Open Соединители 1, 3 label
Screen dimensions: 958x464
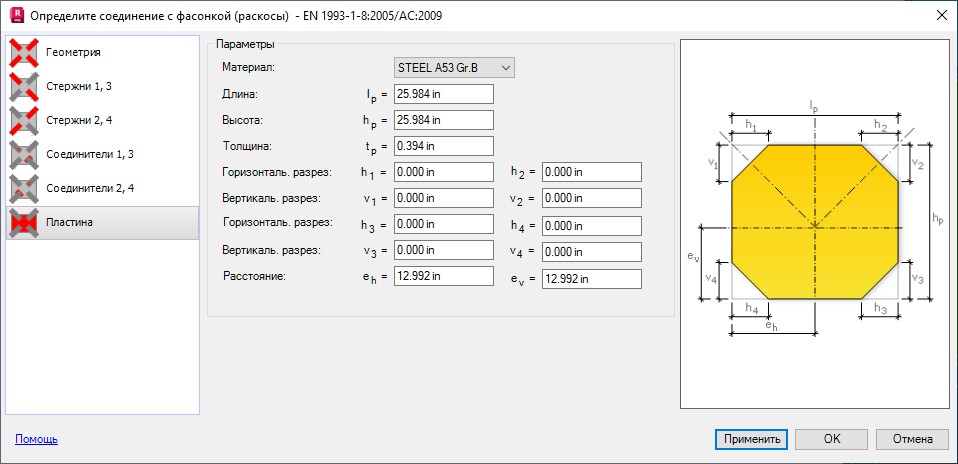[90, 154]
